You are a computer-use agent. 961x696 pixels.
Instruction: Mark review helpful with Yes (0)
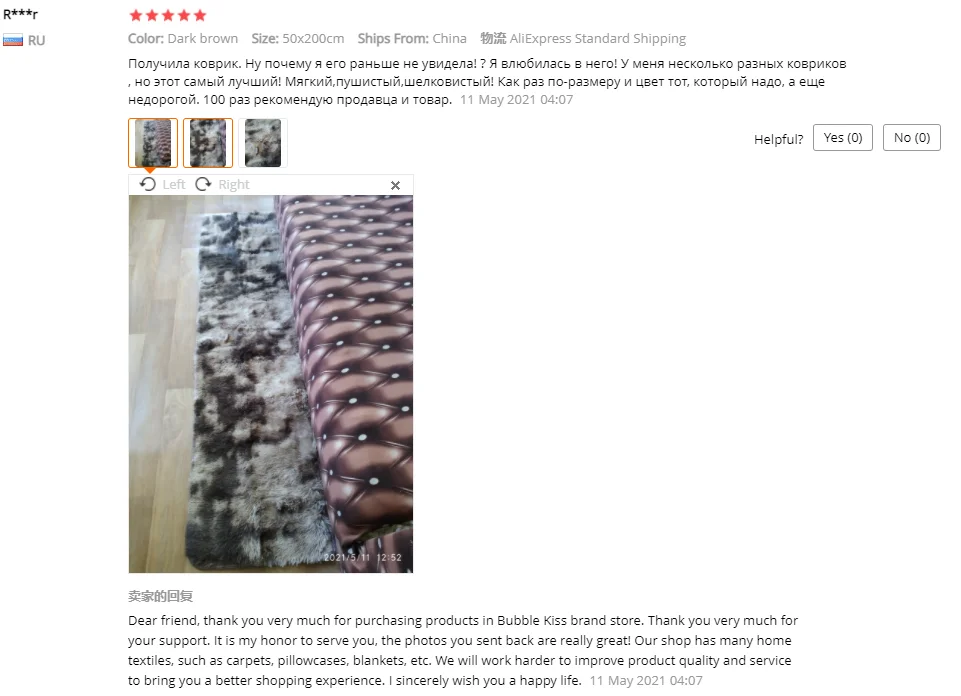pos(843,138)
